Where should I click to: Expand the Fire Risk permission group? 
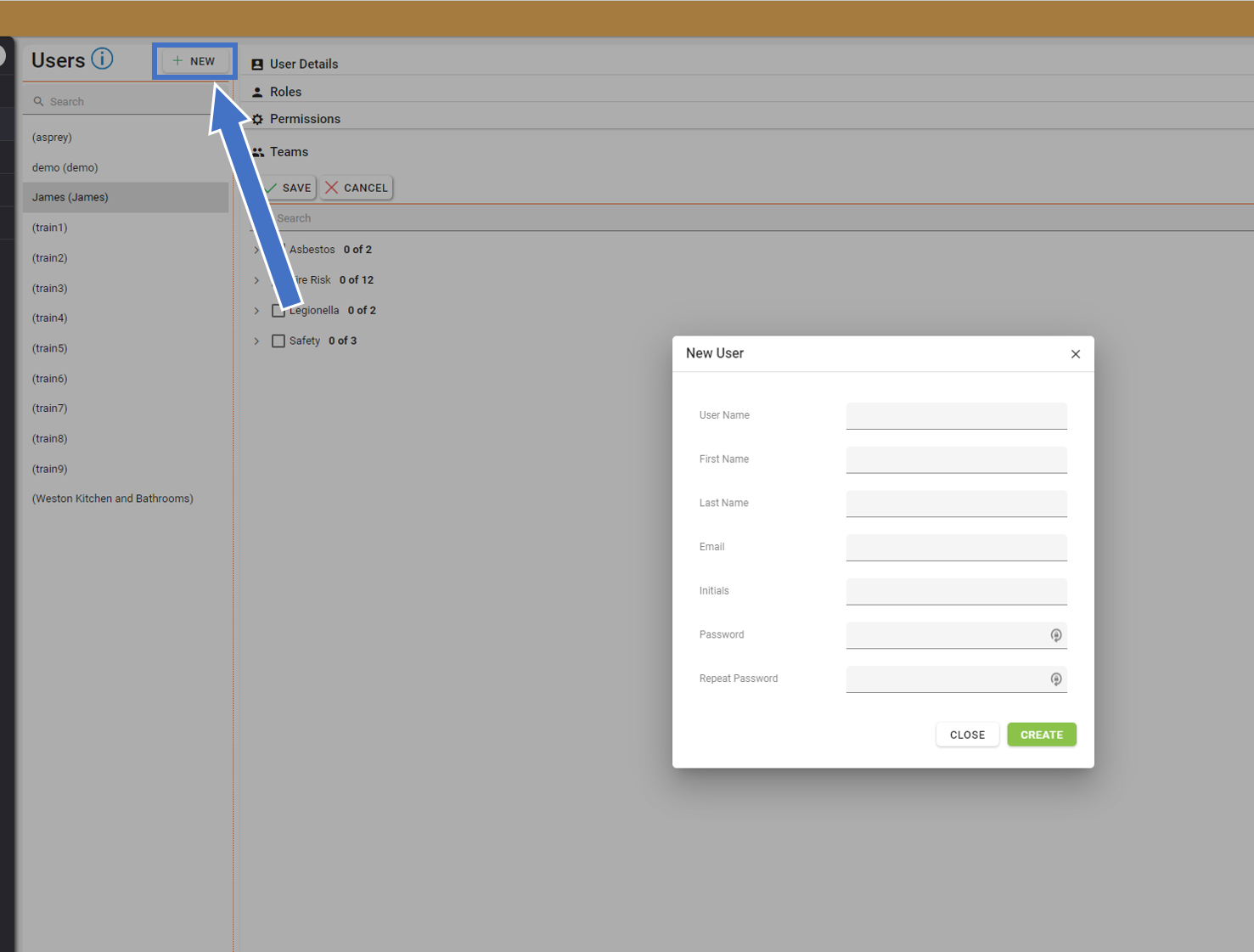256,280
